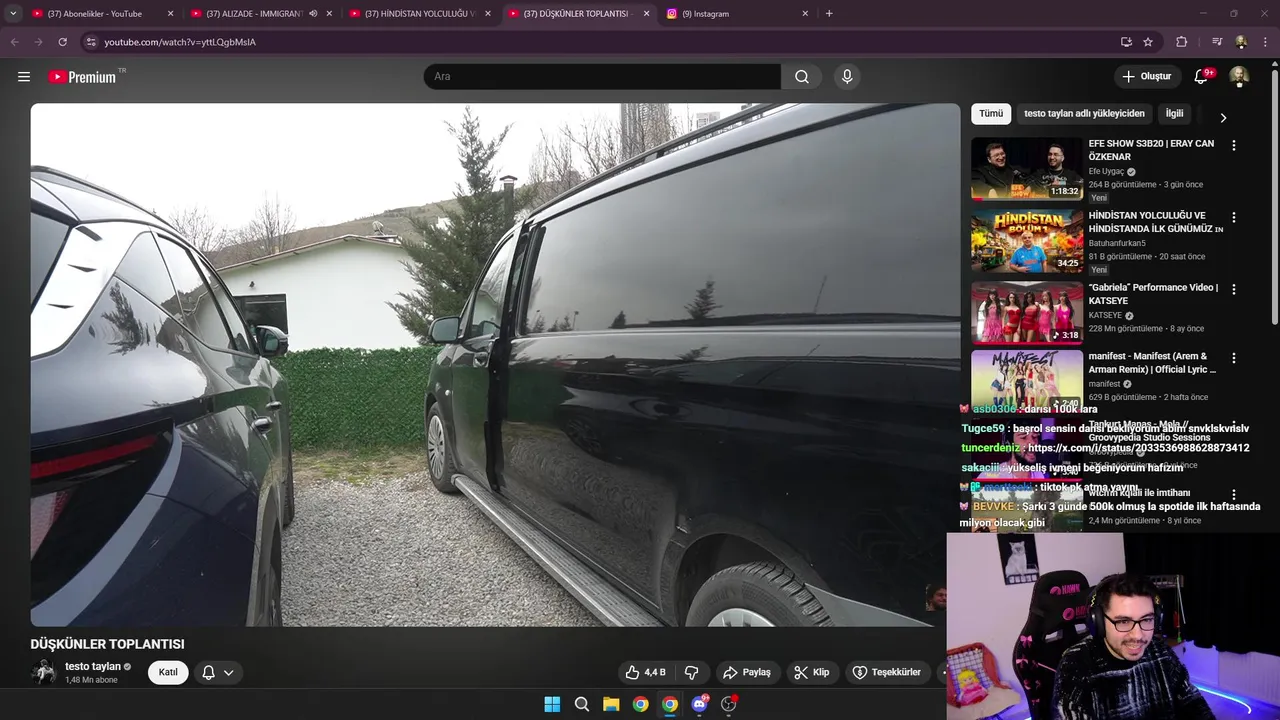Screen dimensions: 1280x720
Task: Open Chrome media controls icon
Action: tap(1217, 42)
